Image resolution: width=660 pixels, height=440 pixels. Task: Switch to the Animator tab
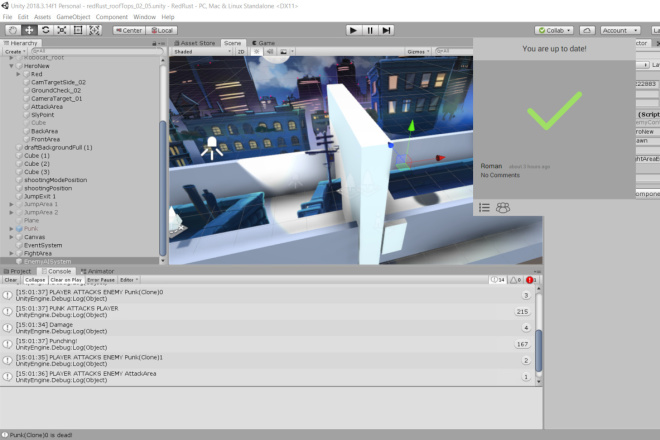[x=98, y=271]
